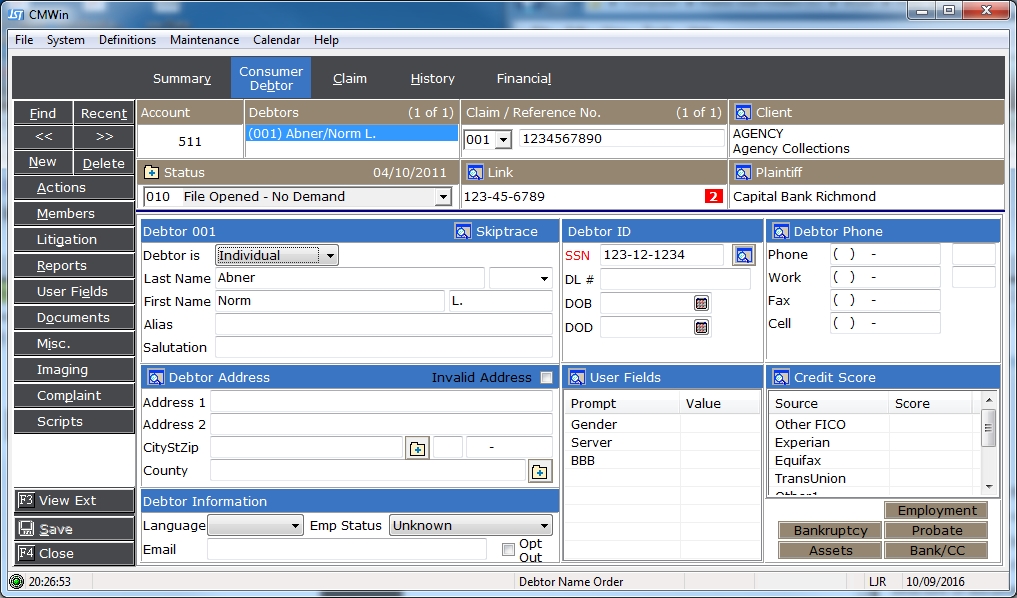Click the Skiptrace search icon
Screen dimensions: 1017x598
(x=463, y=232)
